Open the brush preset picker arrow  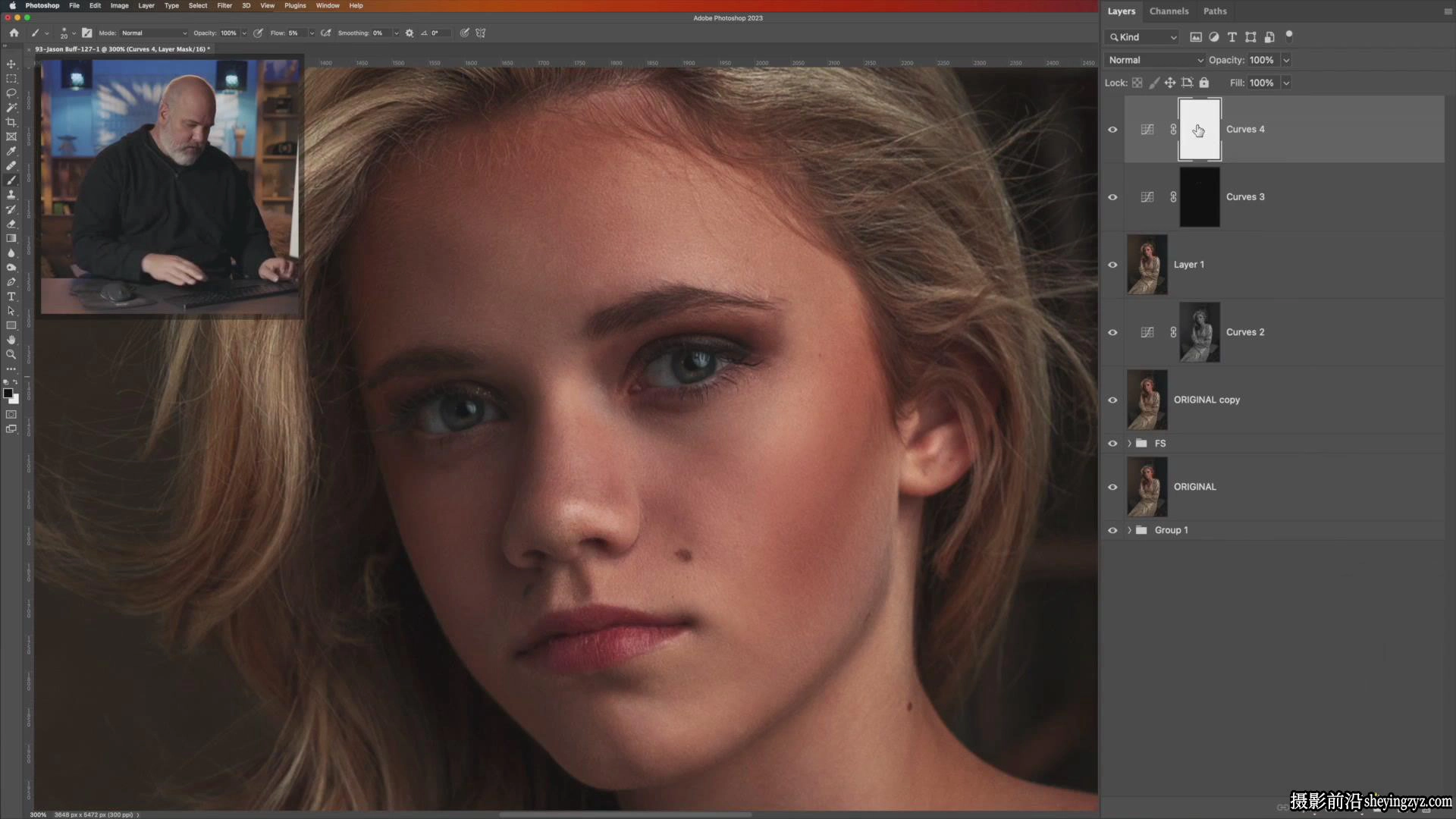pyautogui.click(x=74, y=33)
